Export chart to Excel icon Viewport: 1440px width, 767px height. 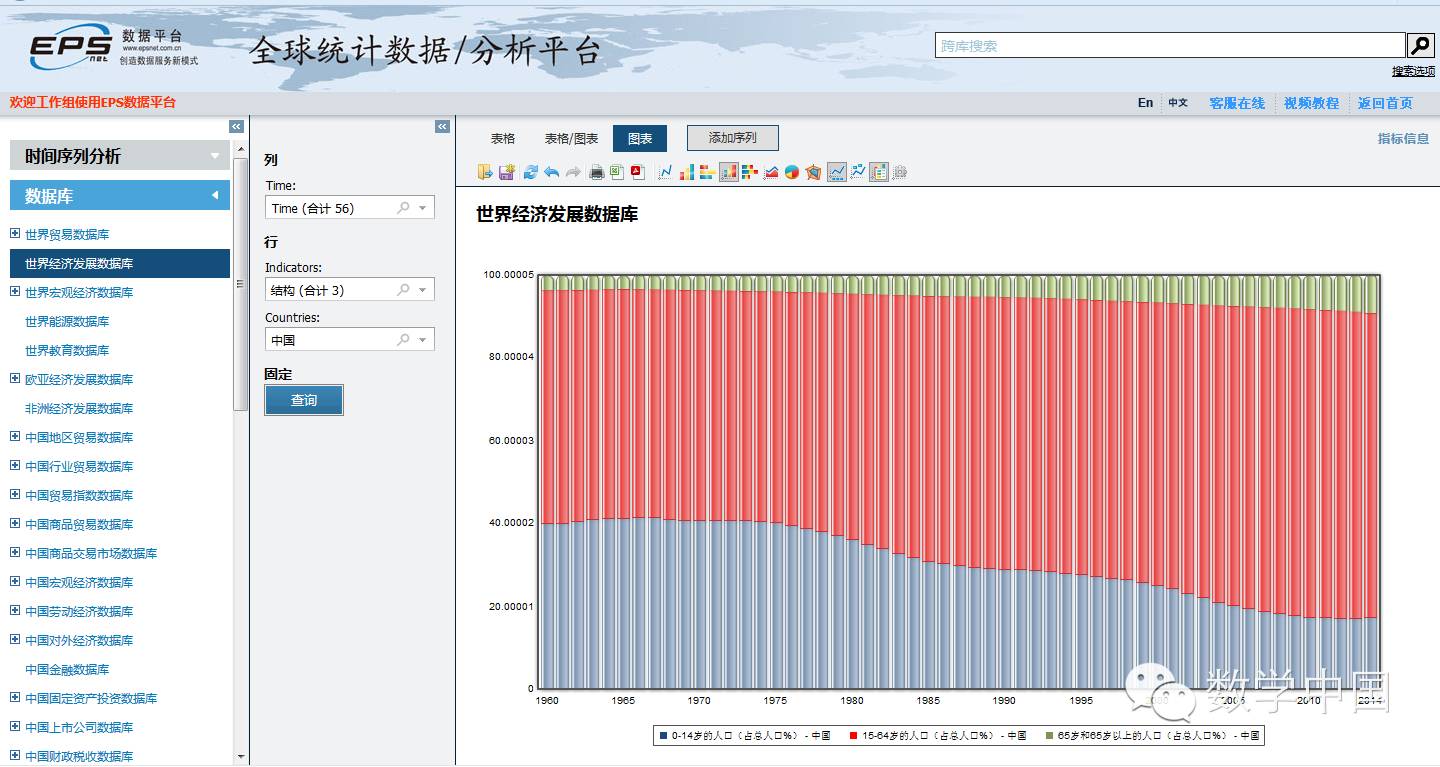(617, 172)
